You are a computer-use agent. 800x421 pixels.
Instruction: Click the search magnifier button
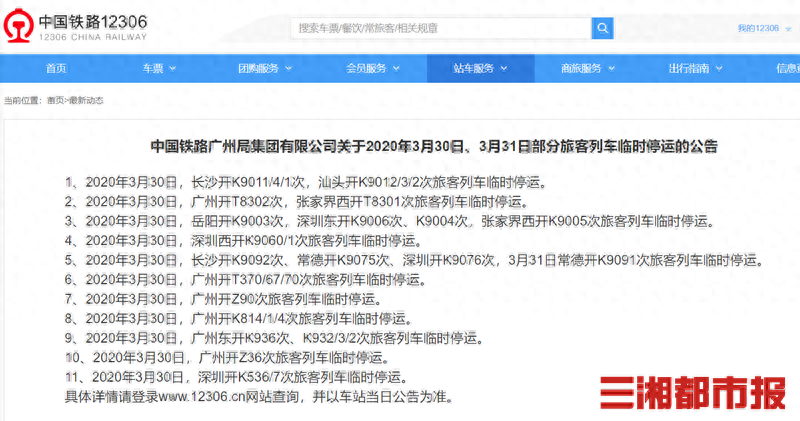(x=603, y=28)
